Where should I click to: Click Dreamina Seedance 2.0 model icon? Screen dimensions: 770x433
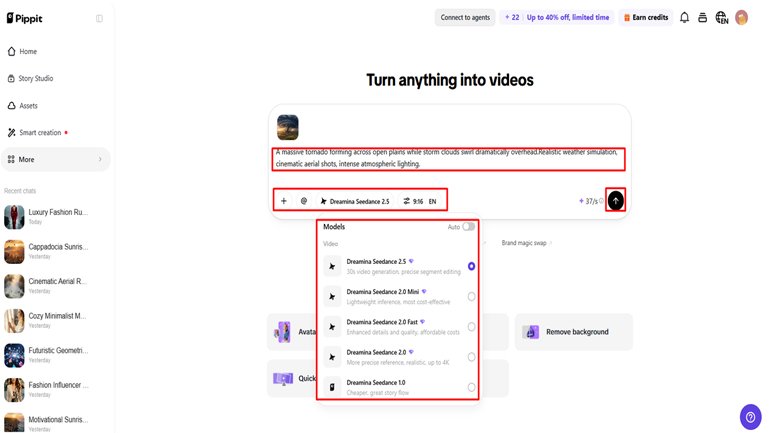[x=332, y=357]
